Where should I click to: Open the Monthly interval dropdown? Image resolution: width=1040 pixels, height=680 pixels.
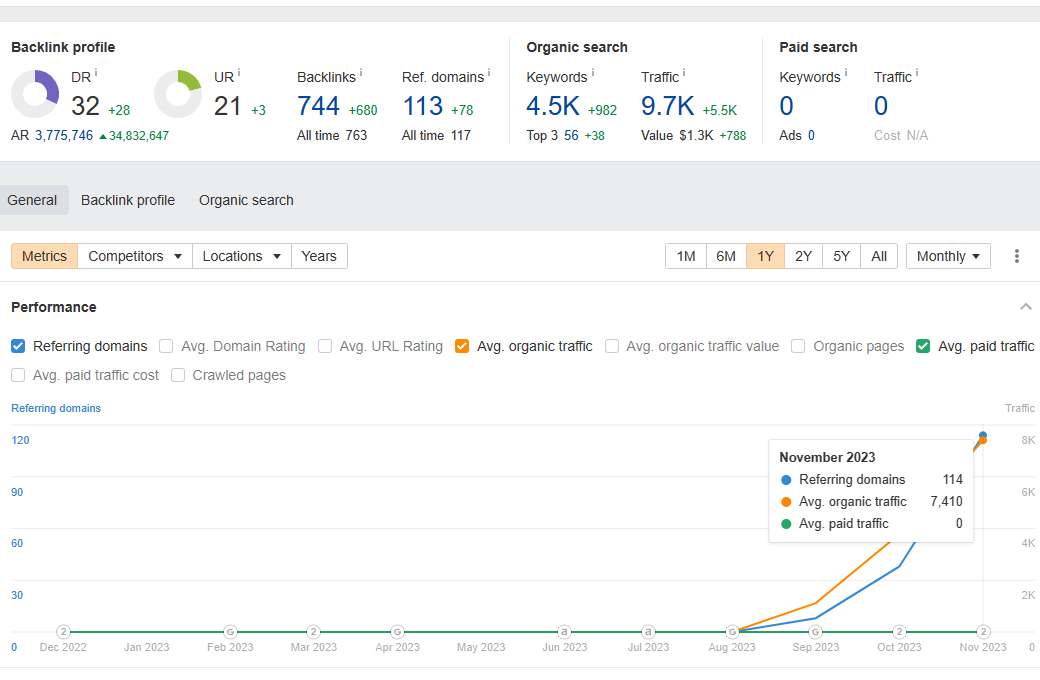click(948, 256)
